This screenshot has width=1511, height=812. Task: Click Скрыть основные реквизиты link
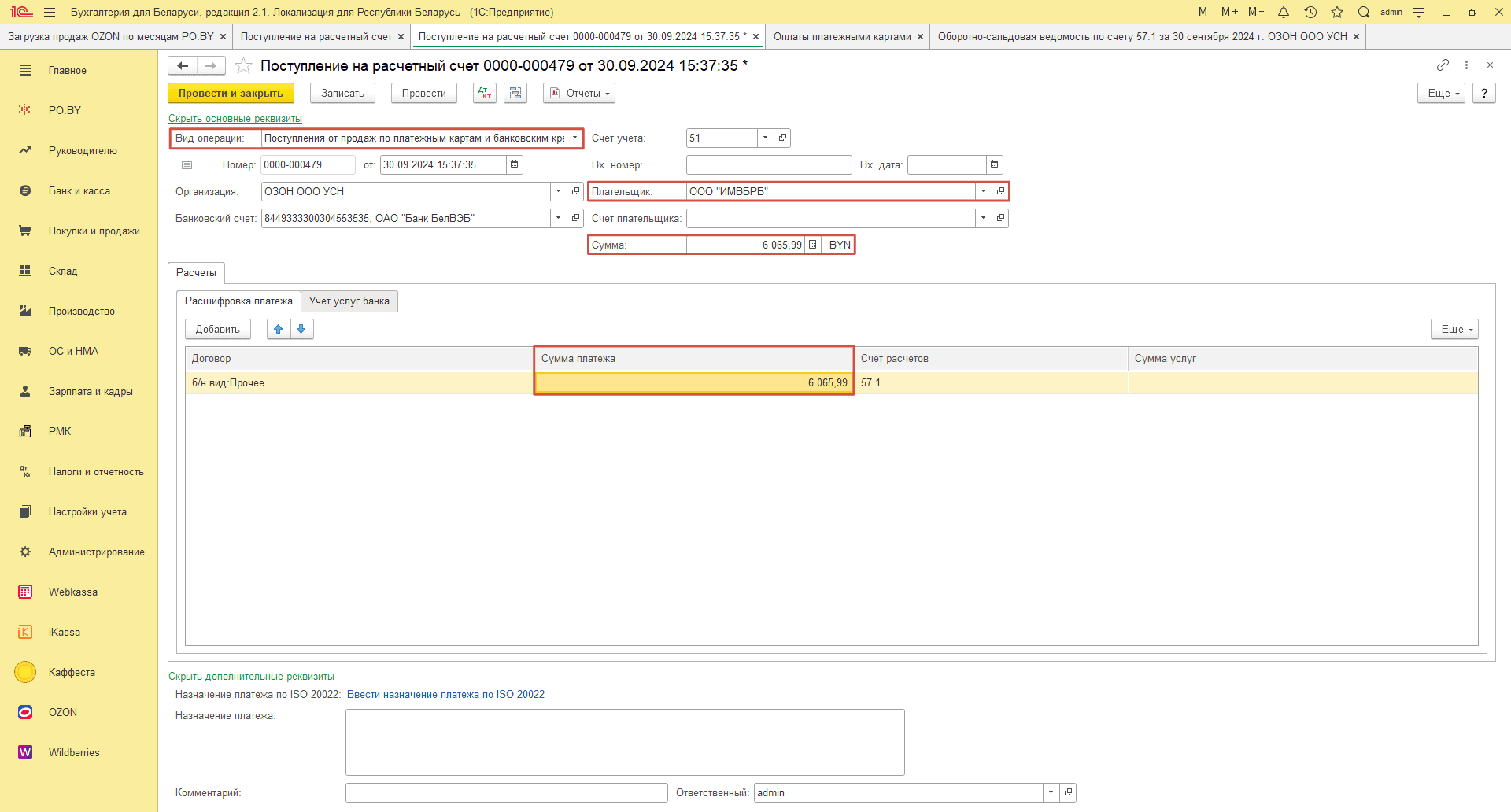[235, 119]
